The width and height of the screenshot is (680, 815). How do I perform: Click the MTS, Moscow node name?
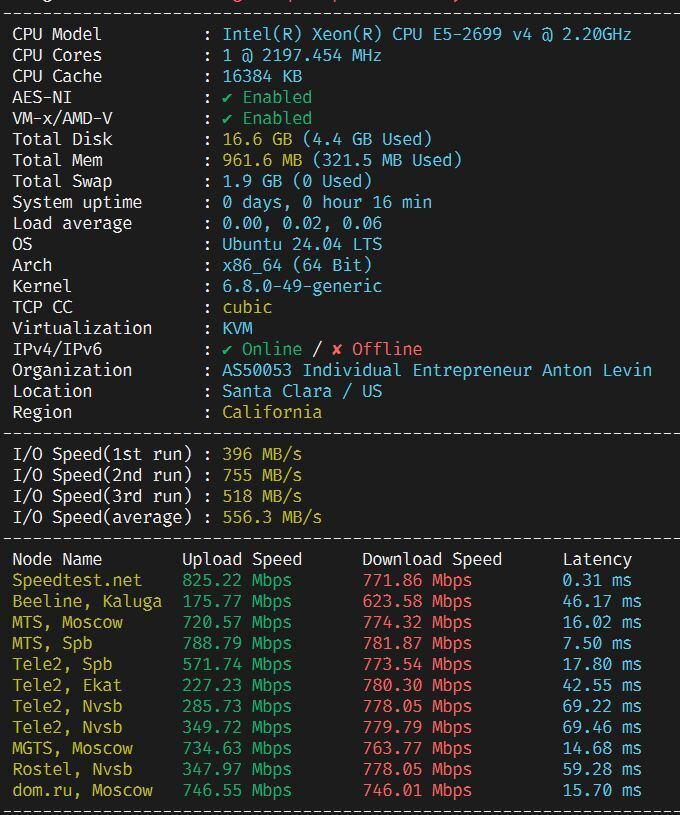[x=67, y=622]
